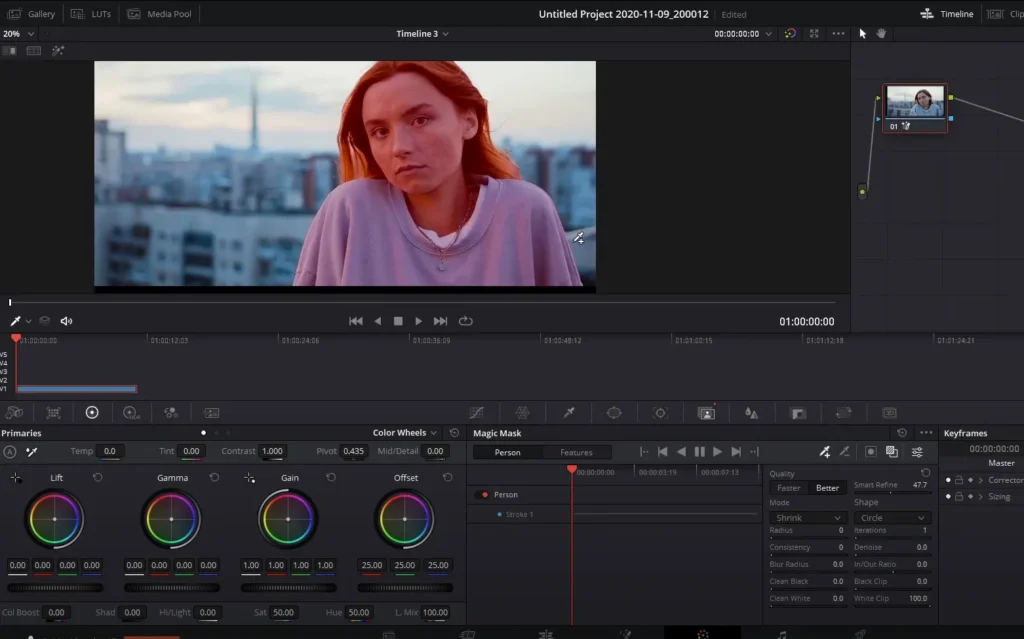Click the add stroke brush tool

[x=824, y=452]
